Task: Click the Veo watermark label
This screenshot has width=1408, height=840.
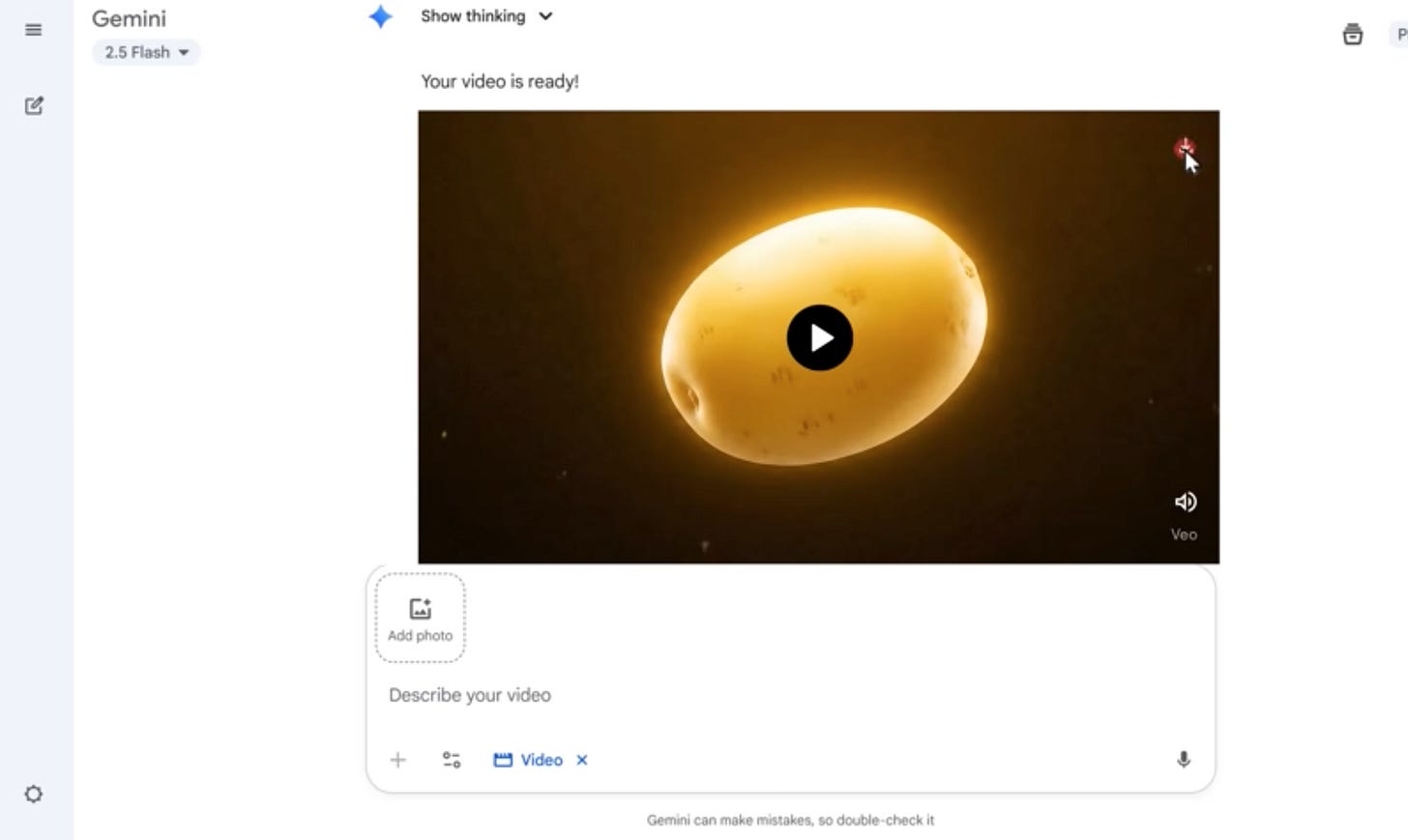Action: [1185, 534]
